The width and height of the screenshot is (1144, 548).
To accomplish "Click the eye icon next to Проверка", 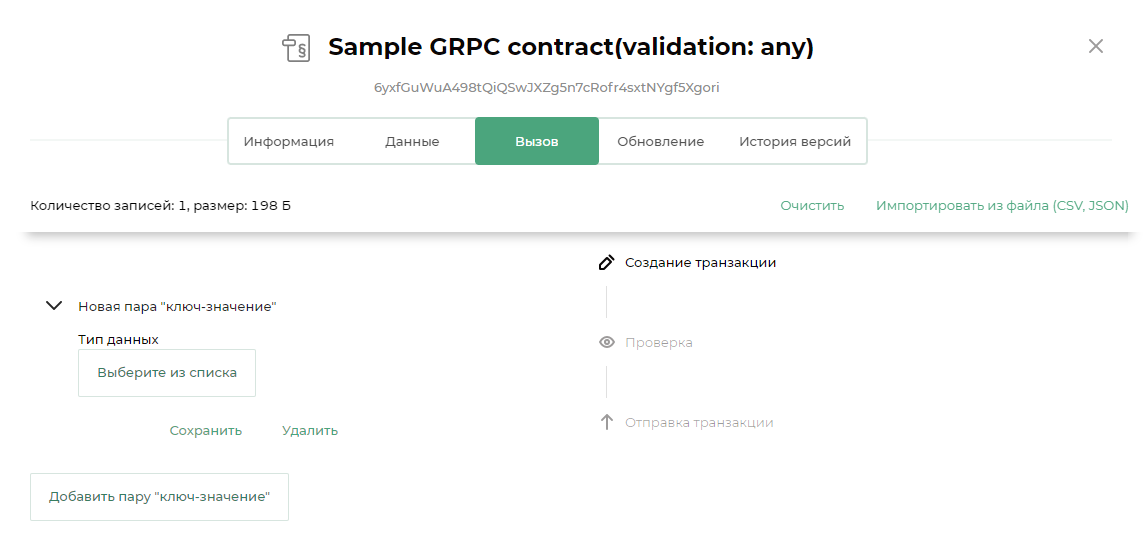I will tap(606, 343).
